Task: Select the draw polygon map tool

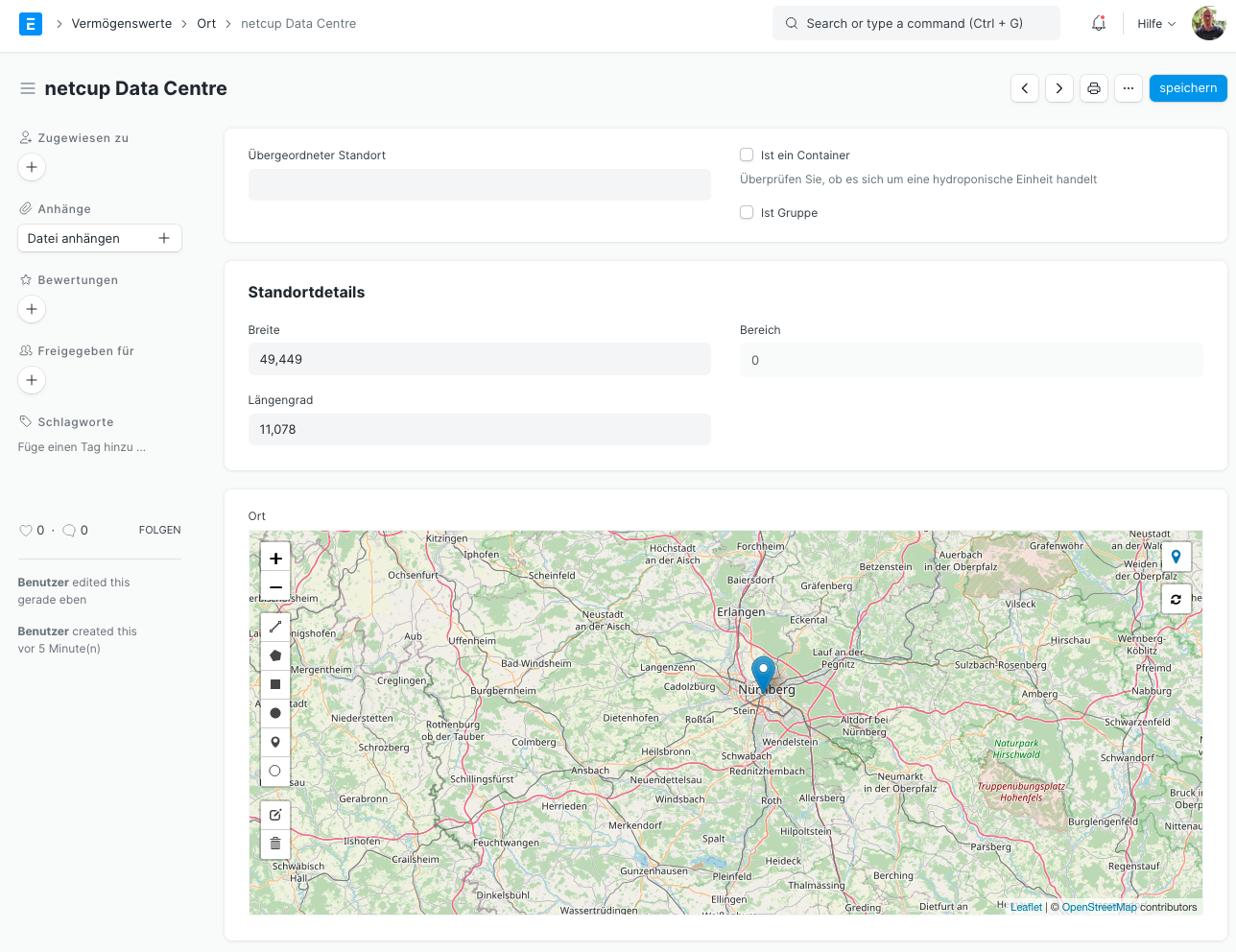Action: (275, 655)
